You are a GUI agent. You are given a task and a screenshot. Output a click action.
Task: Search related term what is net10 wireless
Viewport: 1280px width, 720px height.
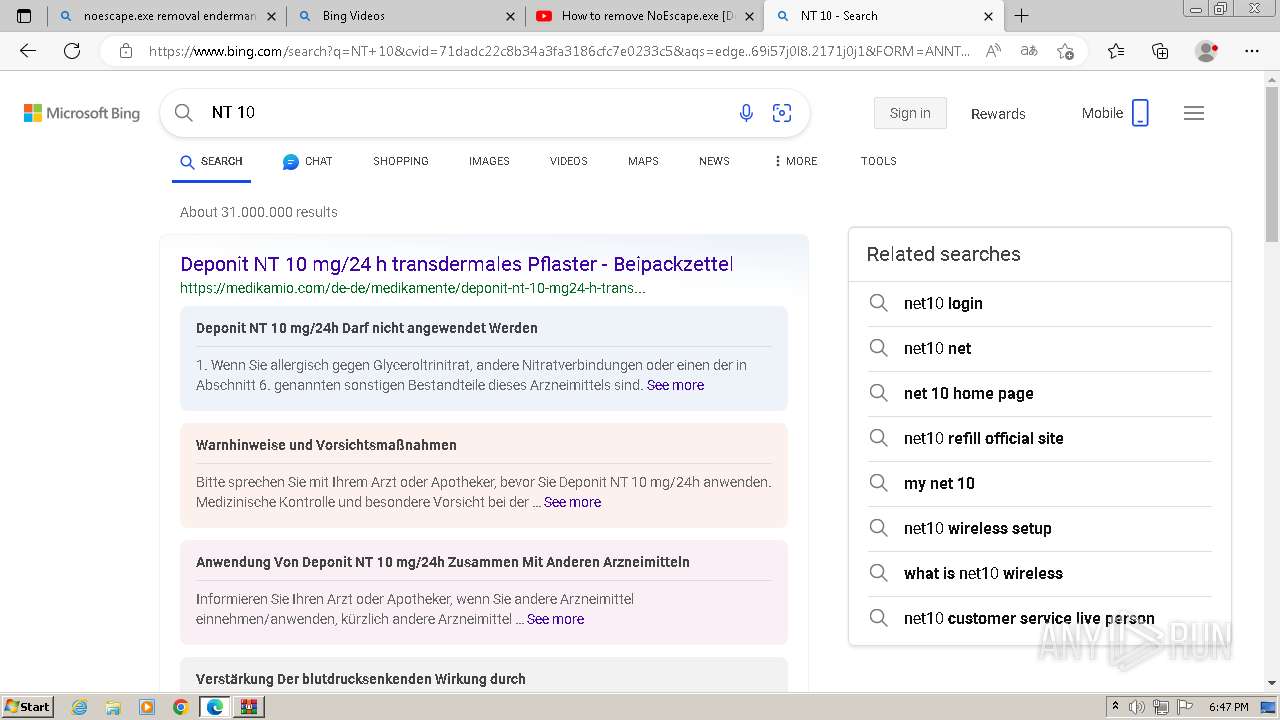1040,573
